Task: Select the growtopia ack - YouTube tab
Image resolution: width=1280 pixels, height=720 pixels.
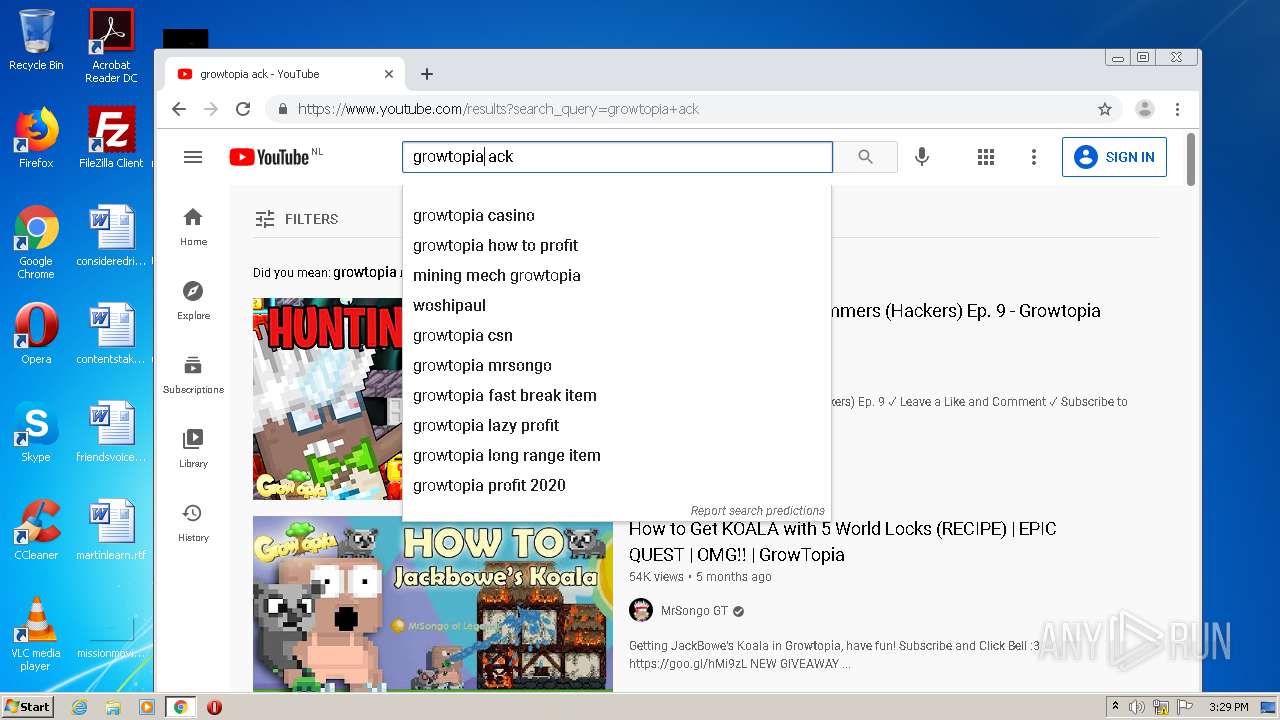Action: (x=284, y=74)
